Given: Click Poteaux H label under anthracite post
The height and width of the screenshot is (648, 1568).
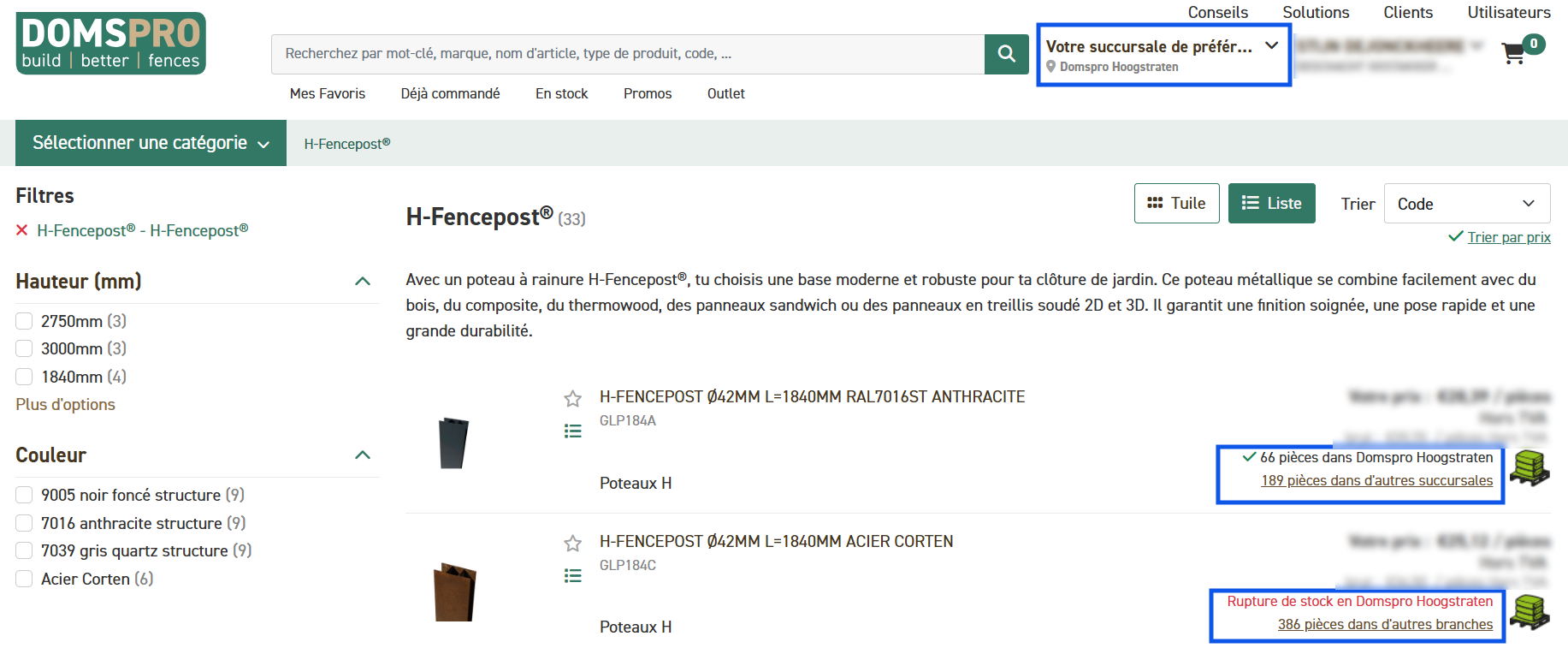Looking at the screenshot, I should pyautogui.click(x=636, y=483).
